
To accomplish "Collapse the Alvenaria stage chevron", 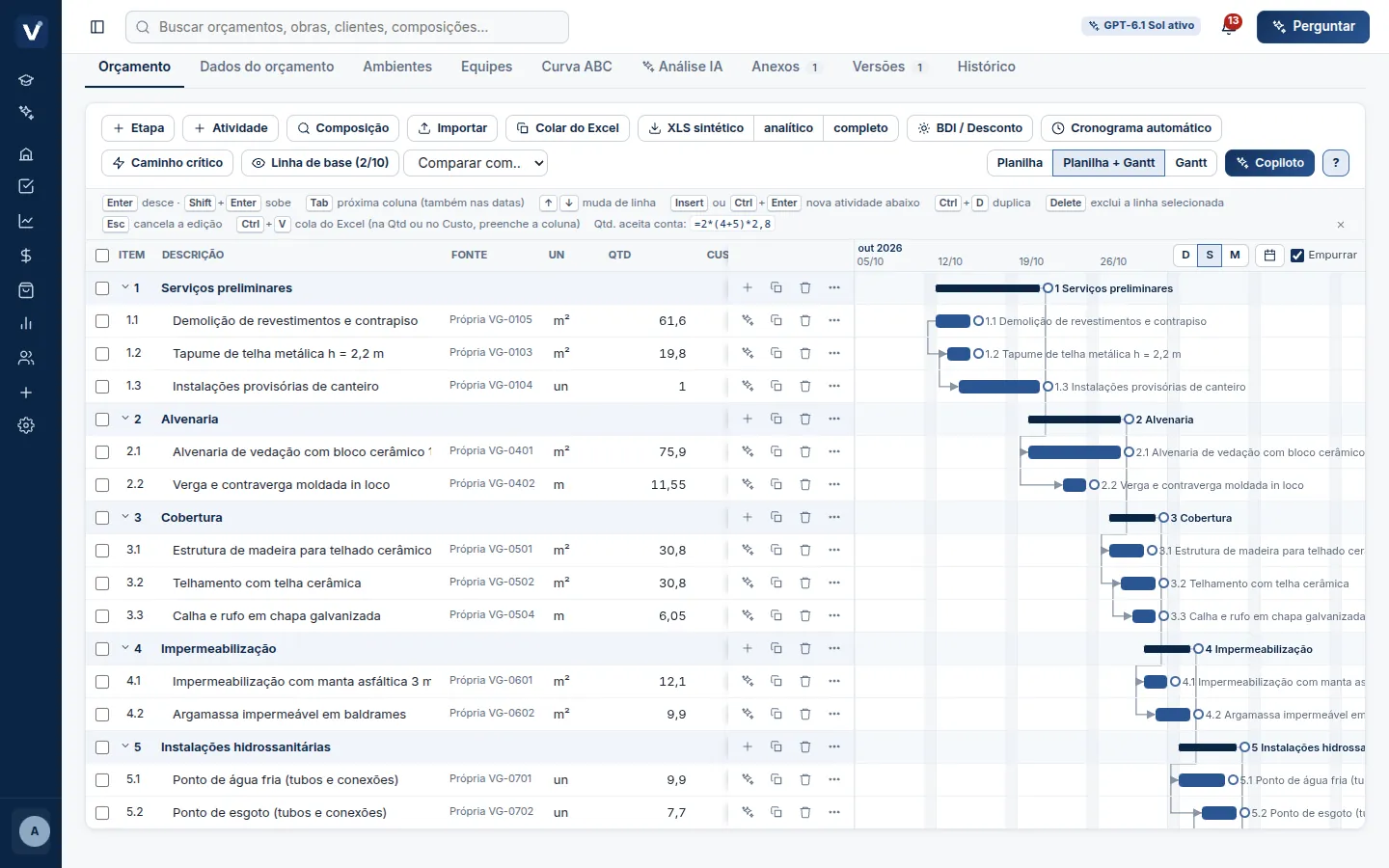I will [125, 420].
